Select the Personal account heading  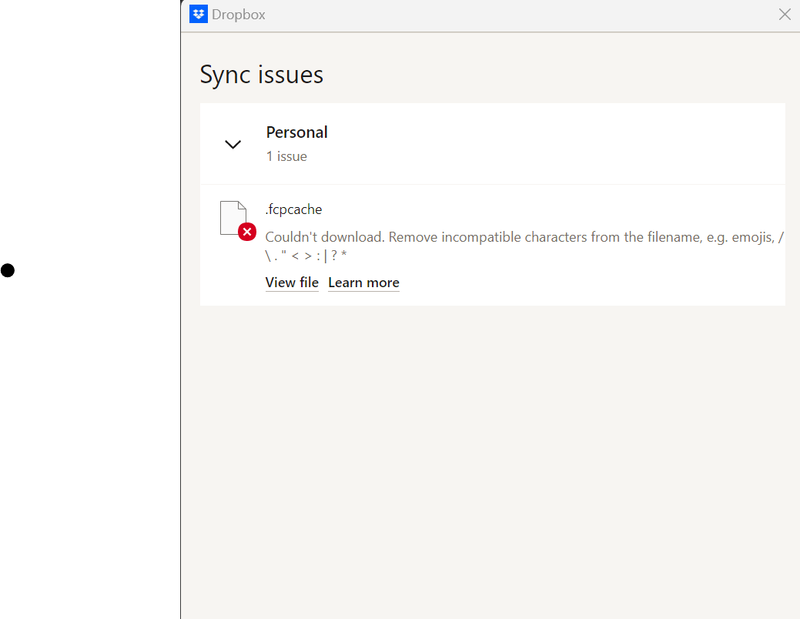click(297, 132)
